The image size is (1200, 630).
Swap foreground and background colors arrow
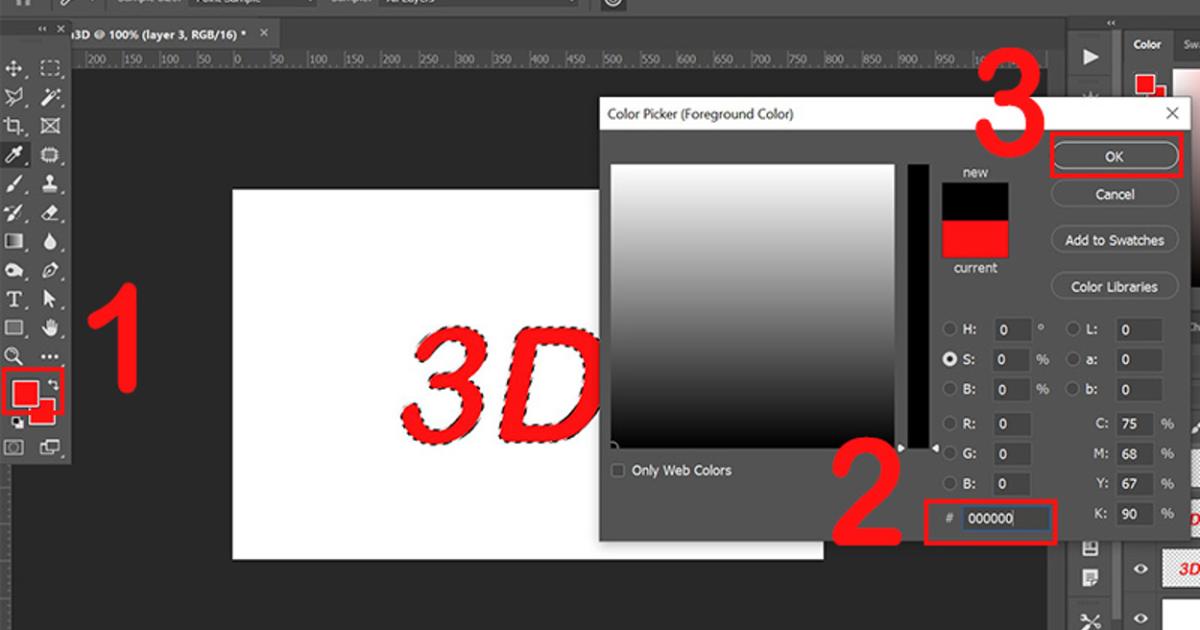tap(54, 384)
